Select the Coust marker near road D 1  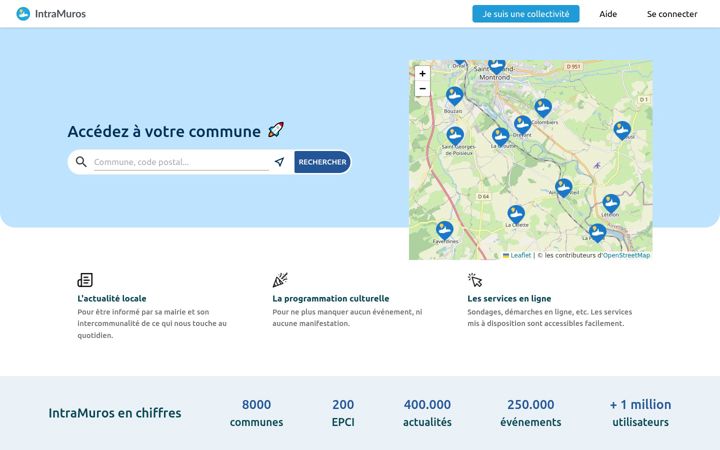pyautogui.click(x=622, y=131)
